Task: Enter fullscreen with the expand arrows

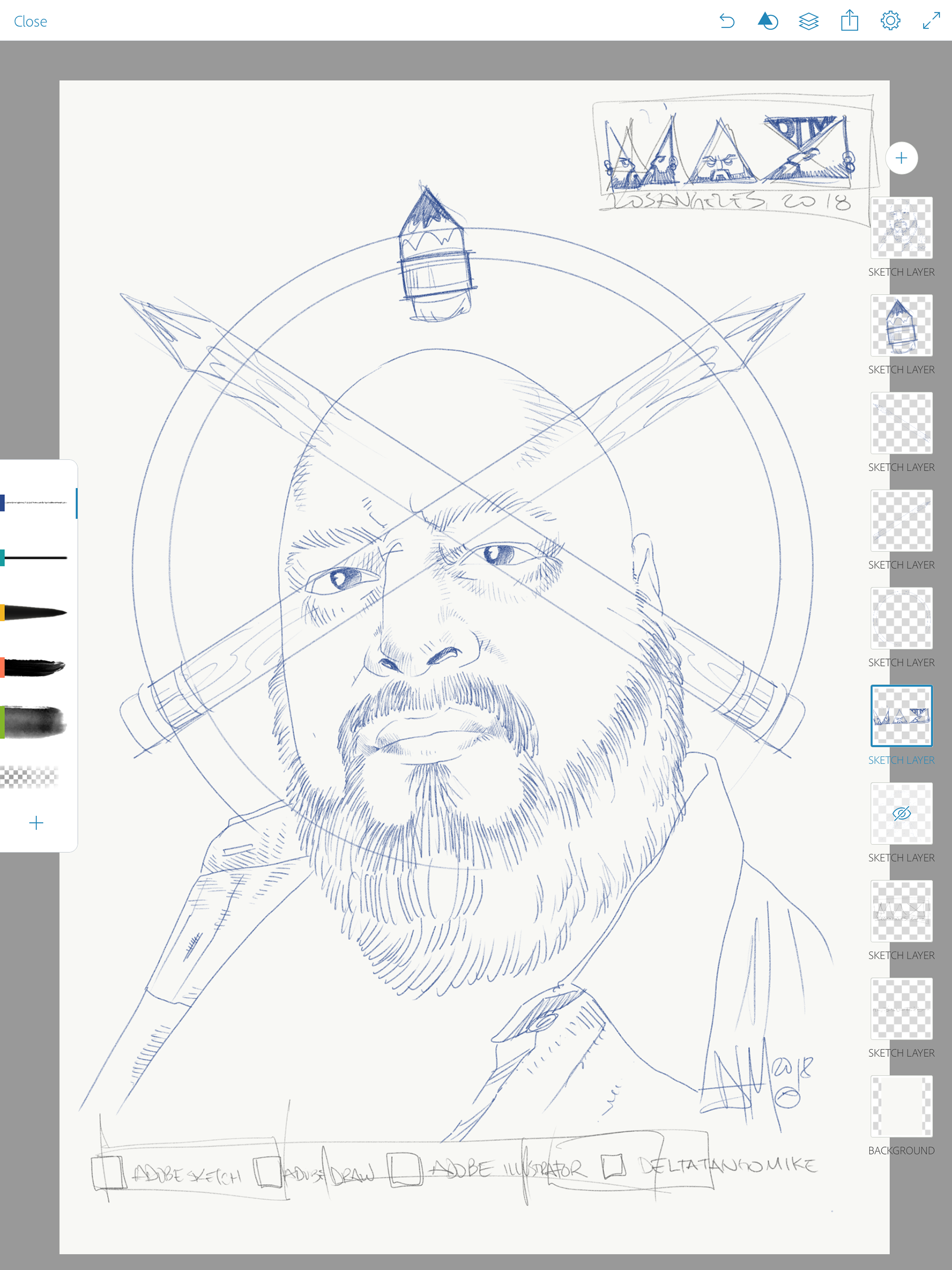Action: click(931, 21)
